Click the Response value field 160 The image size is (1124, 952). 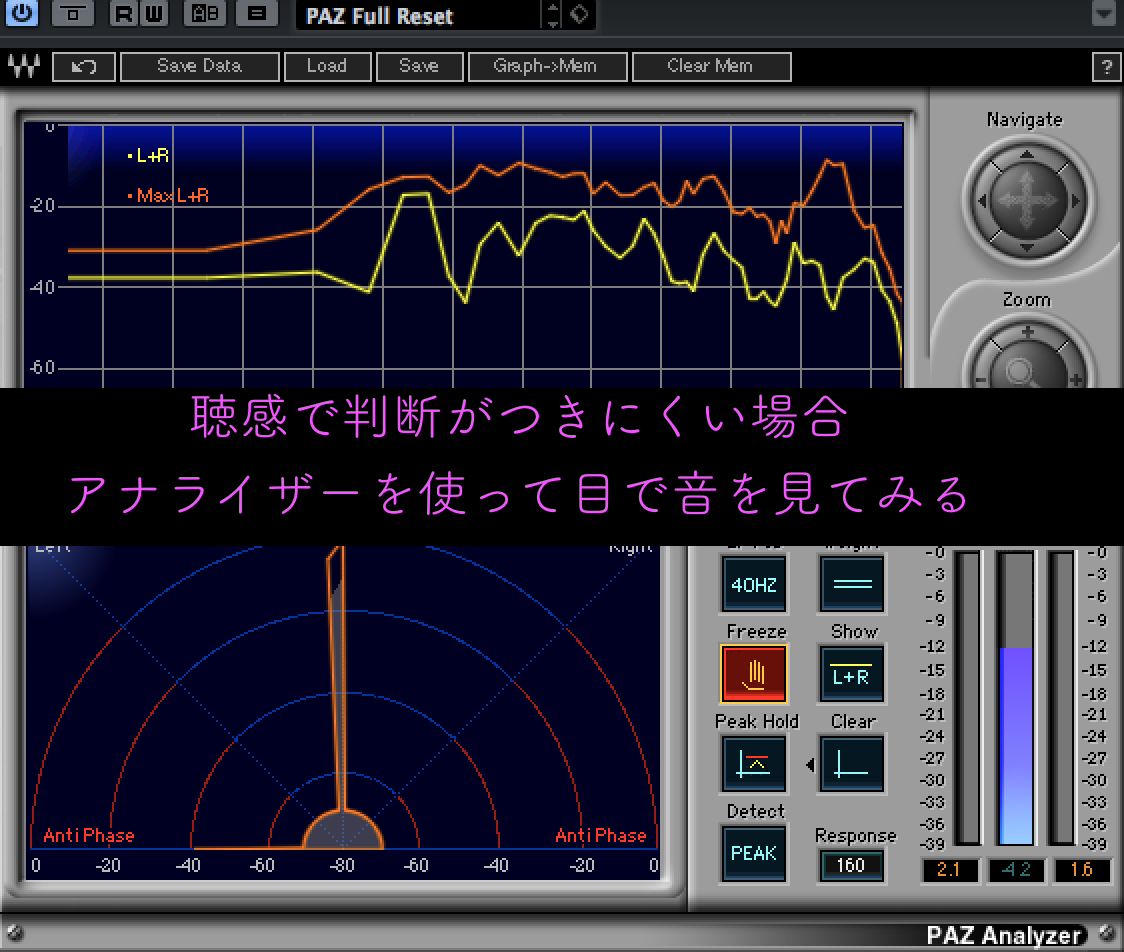pos(851,865)
